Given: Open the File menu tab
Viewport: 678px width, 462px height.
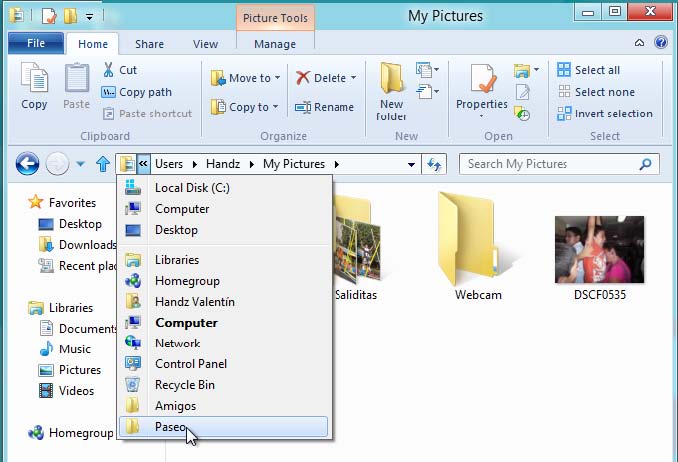Looking at the screenshot, I should click(36, 44).
